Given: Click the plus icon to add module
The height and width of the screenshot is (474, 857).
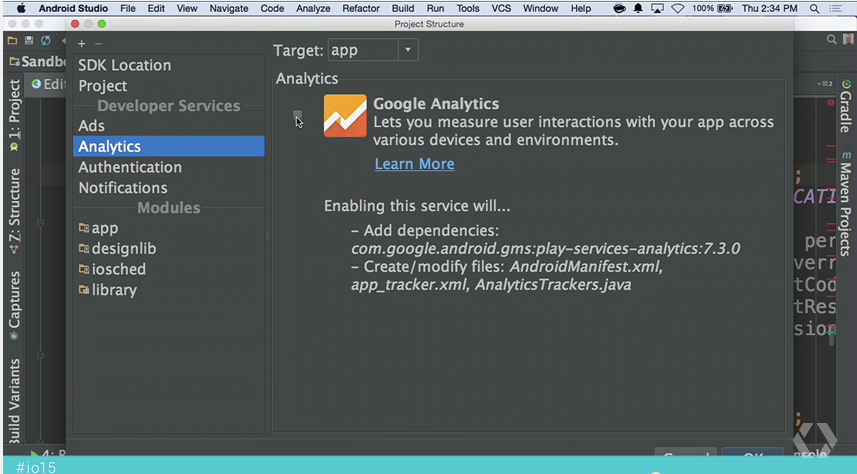Looking at the screenshot, I should (81, 44).
